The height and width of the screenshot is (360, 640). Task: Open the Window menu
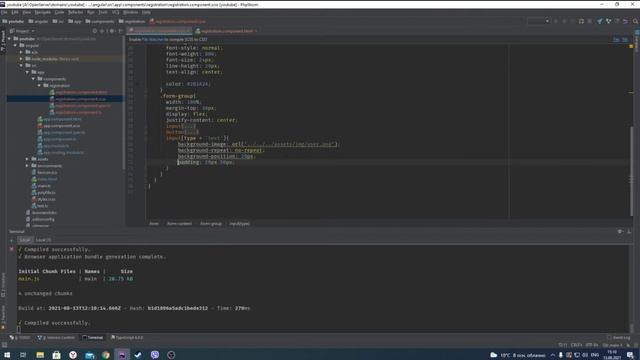[131, 12]
